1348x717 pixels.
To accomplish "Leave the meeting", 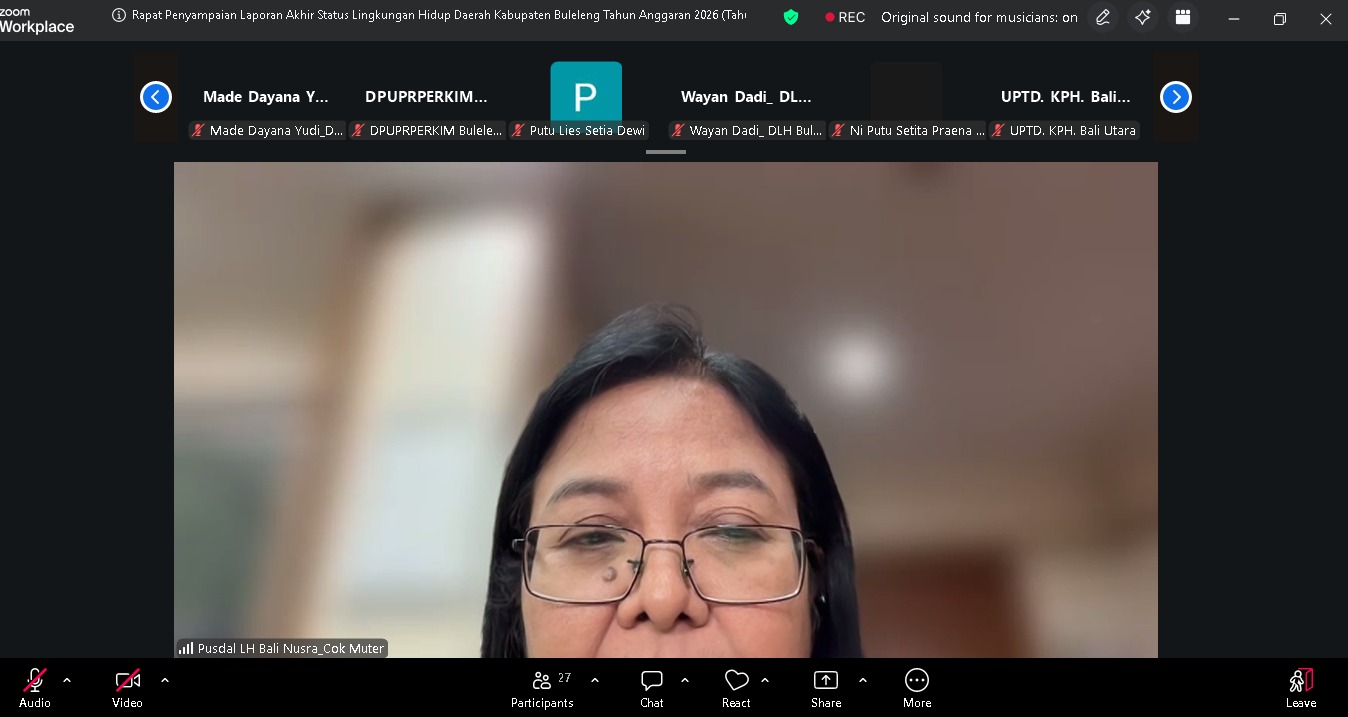I will click(x=1300, y=687).
